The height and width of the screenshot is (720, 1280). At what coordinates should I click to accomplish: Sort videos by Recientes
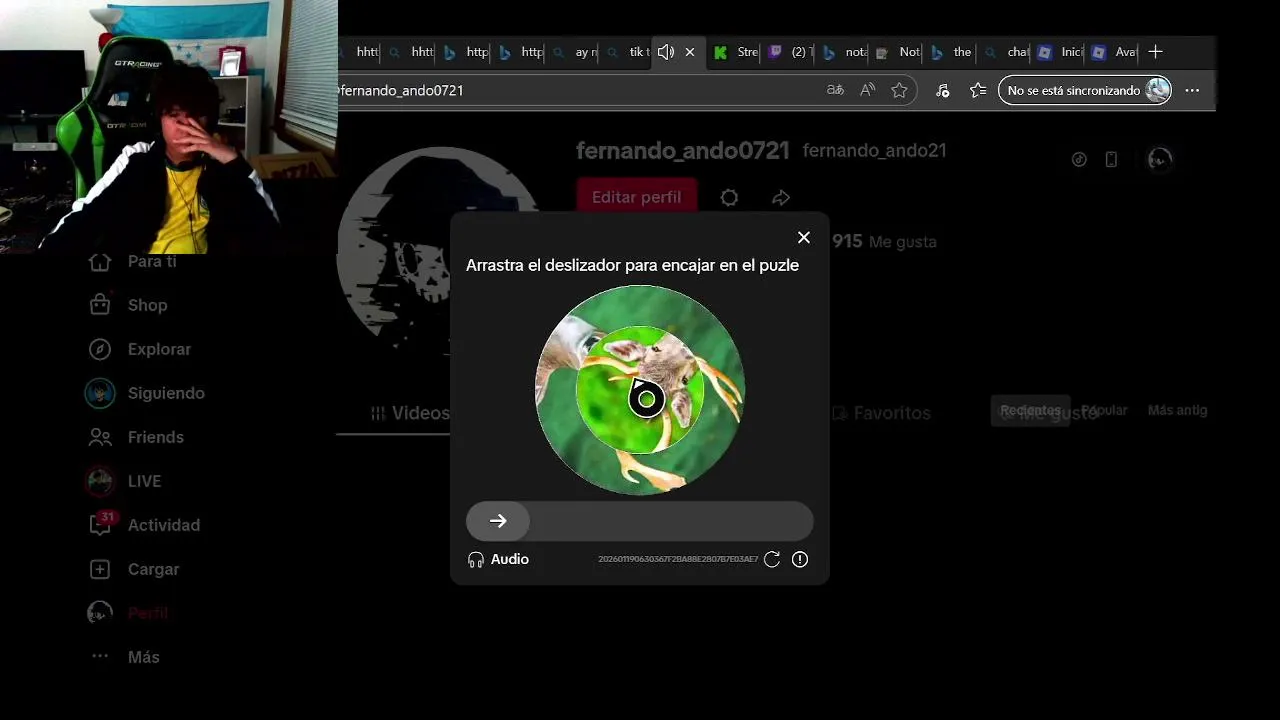[1030, 410]
